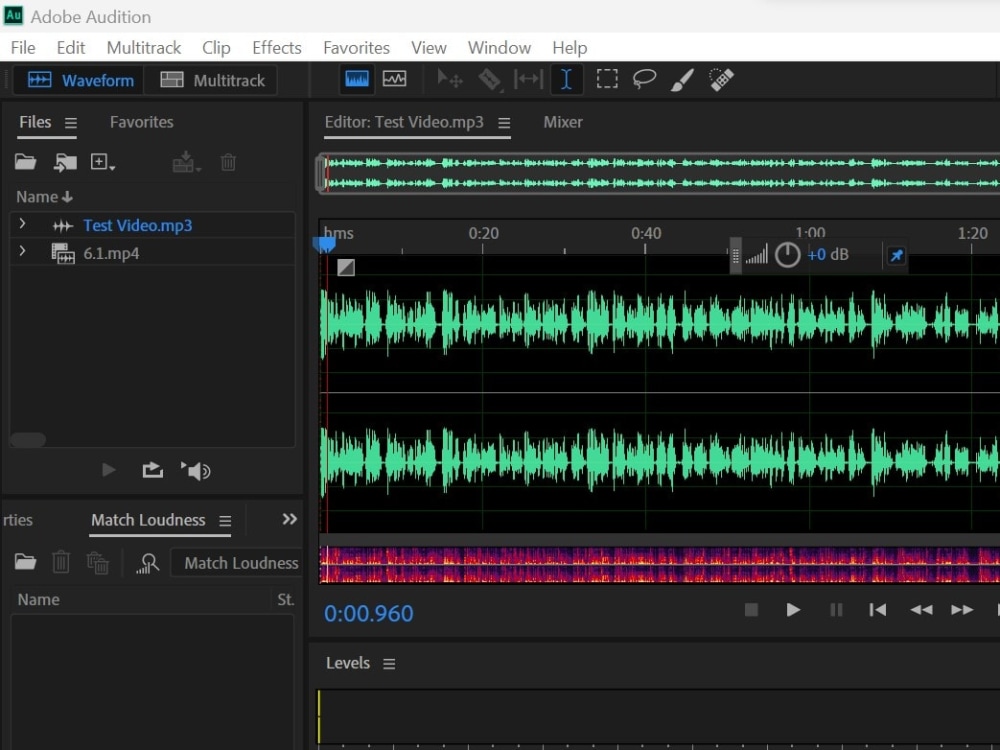
Task: Open Insert into Multitrack dropdown
Action: tap(186, 163)
